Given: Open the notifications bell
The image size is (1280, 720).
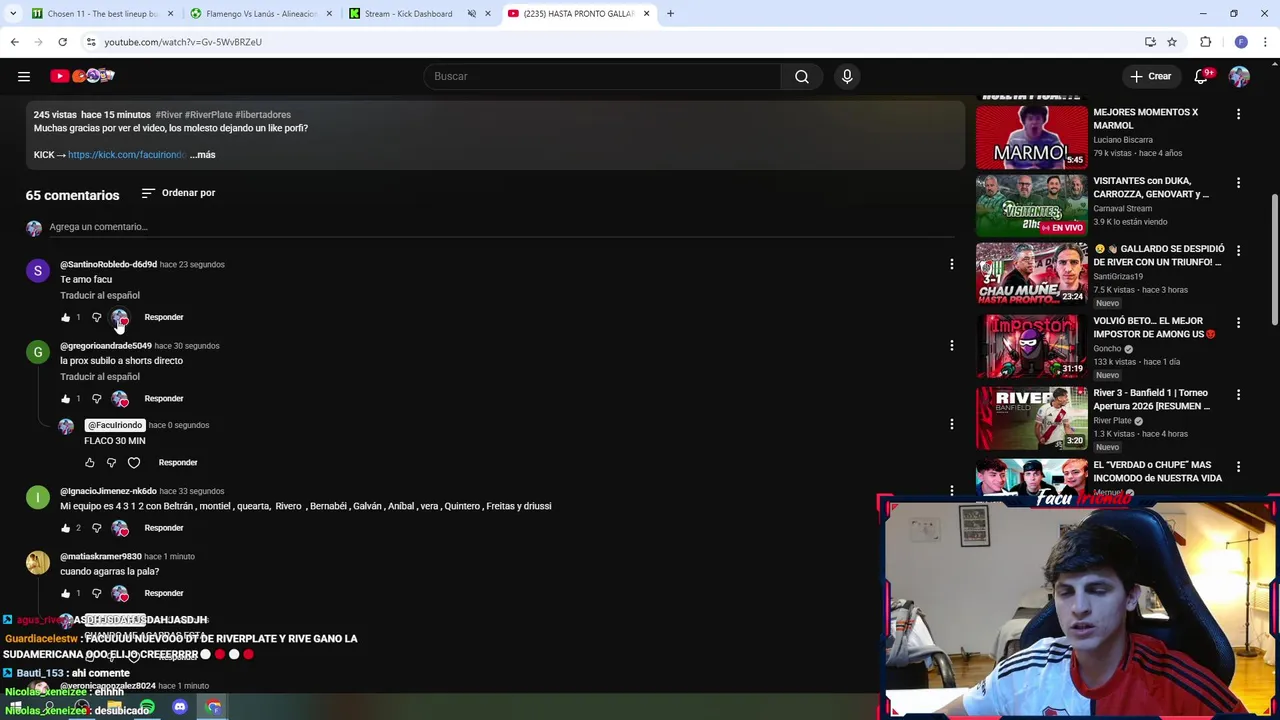Looking at the screenshot, I should click(x=1202, y=76).
